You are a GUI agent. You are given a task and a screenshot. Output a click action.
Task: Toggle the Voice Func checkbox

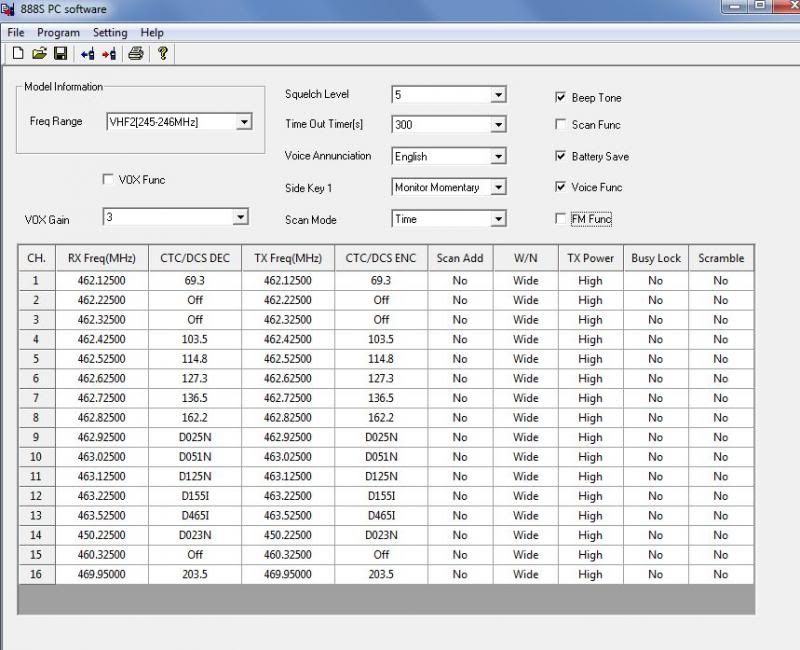pyautogui.click(x=560, y=187)
